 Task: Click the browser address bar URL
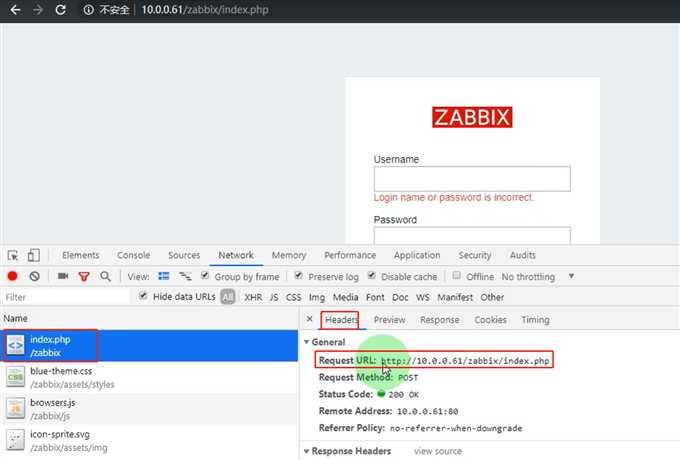click(205, 10)
